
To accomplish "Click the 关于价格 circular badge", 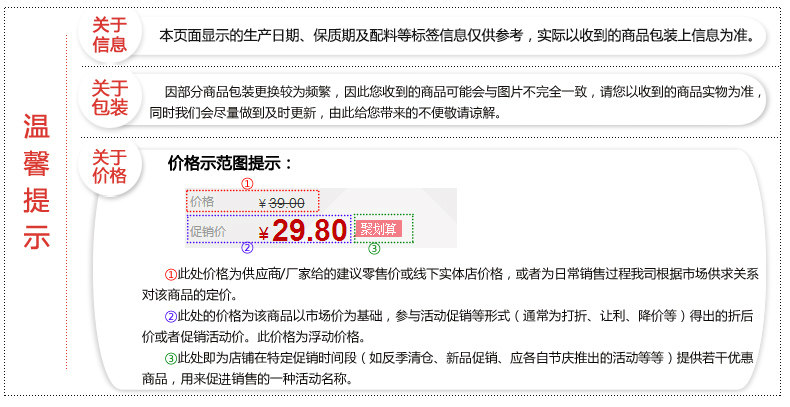I will 109,167.
